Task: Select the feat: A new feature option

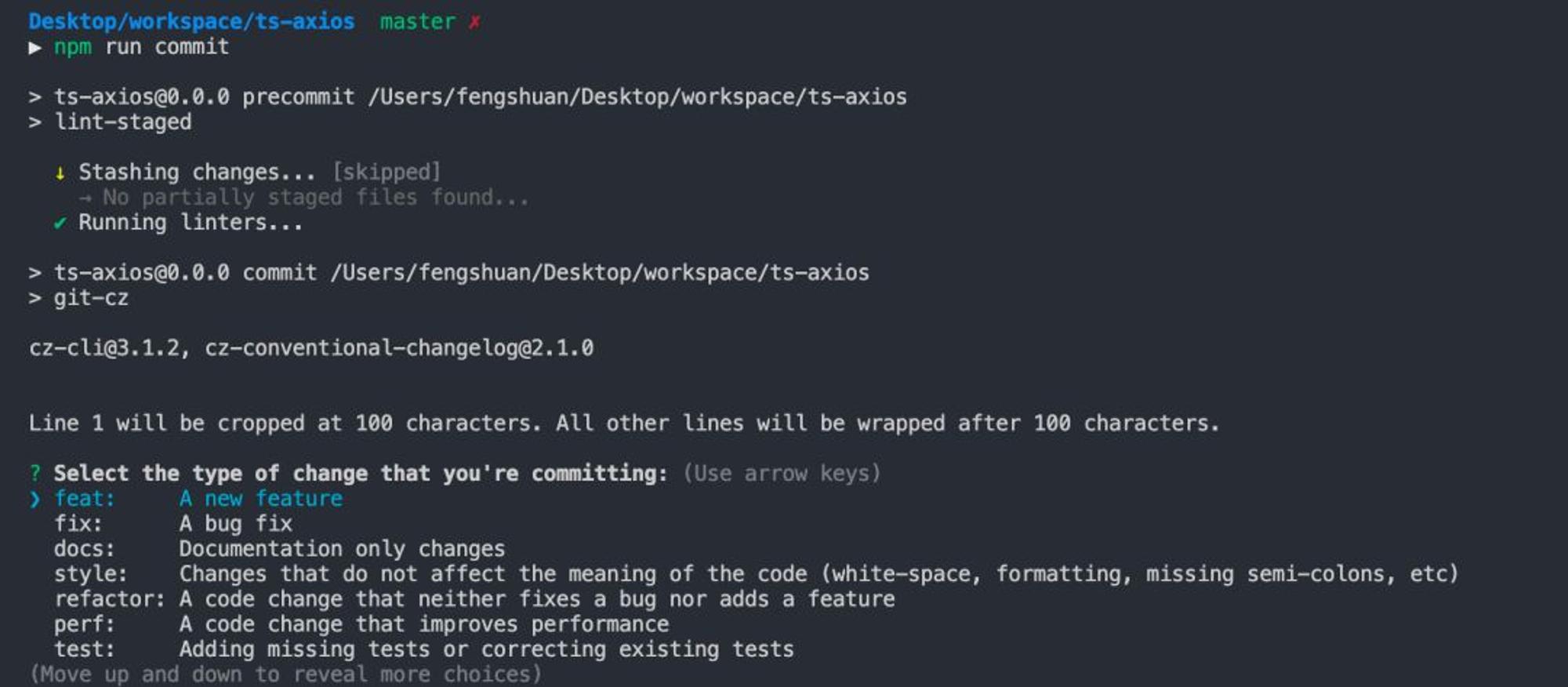Action: [198, 499]
